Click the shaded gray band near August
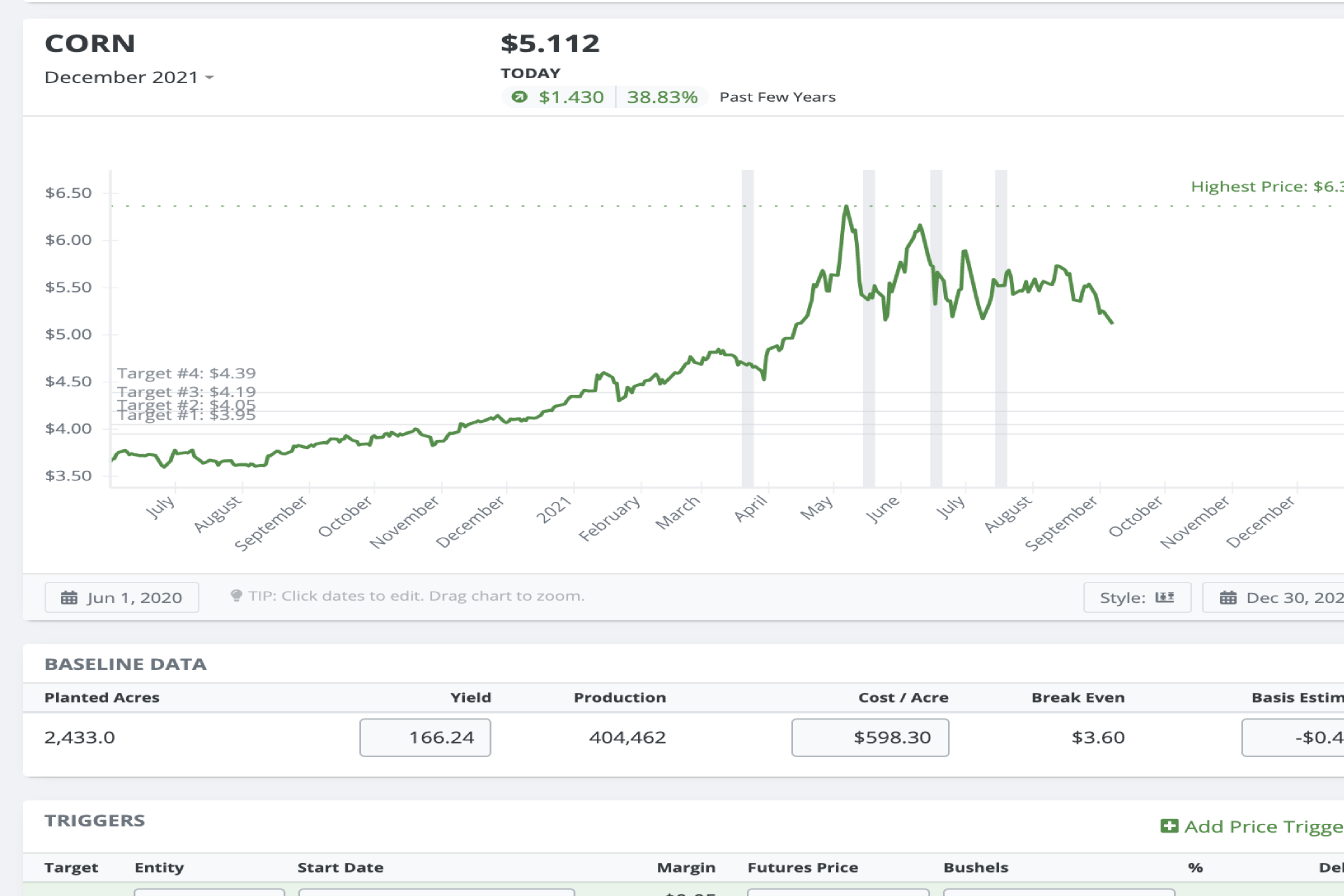 click(x=1001, y=330)
